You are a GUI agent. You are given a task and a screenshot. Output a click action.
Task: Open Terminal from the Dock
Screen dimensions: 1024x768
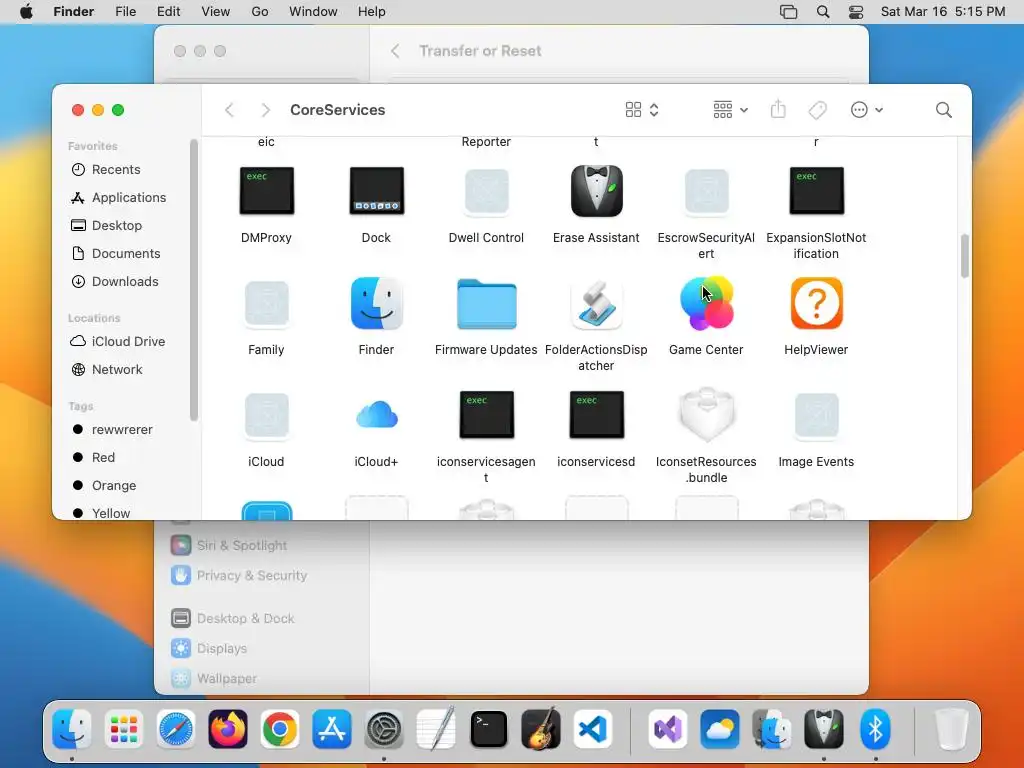[488, 729]
